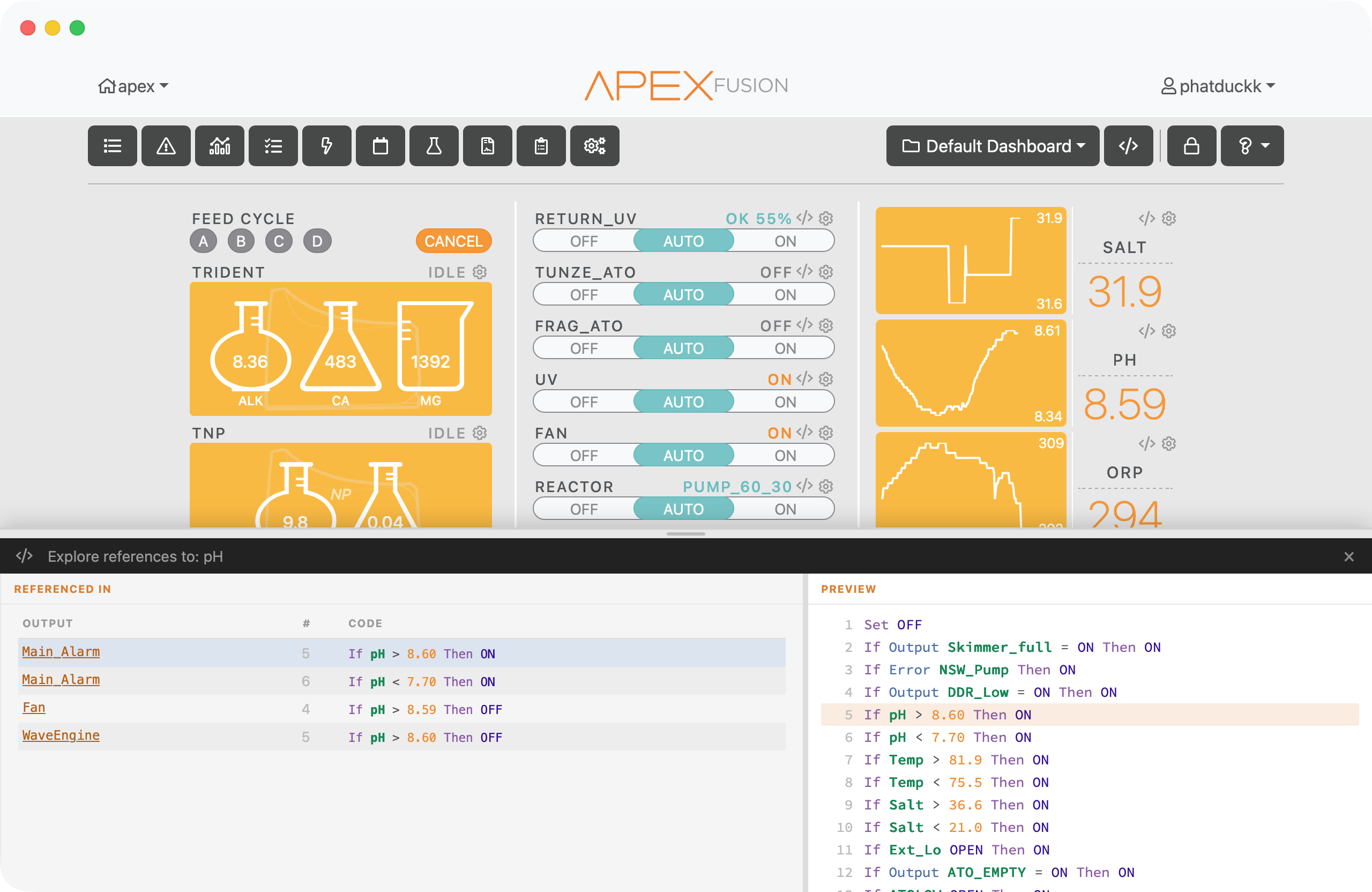Image resolution: width=1372 pixels, height=892 pixels.
Task: Open RETURN_UV code icon
Action: coord(805,218)
